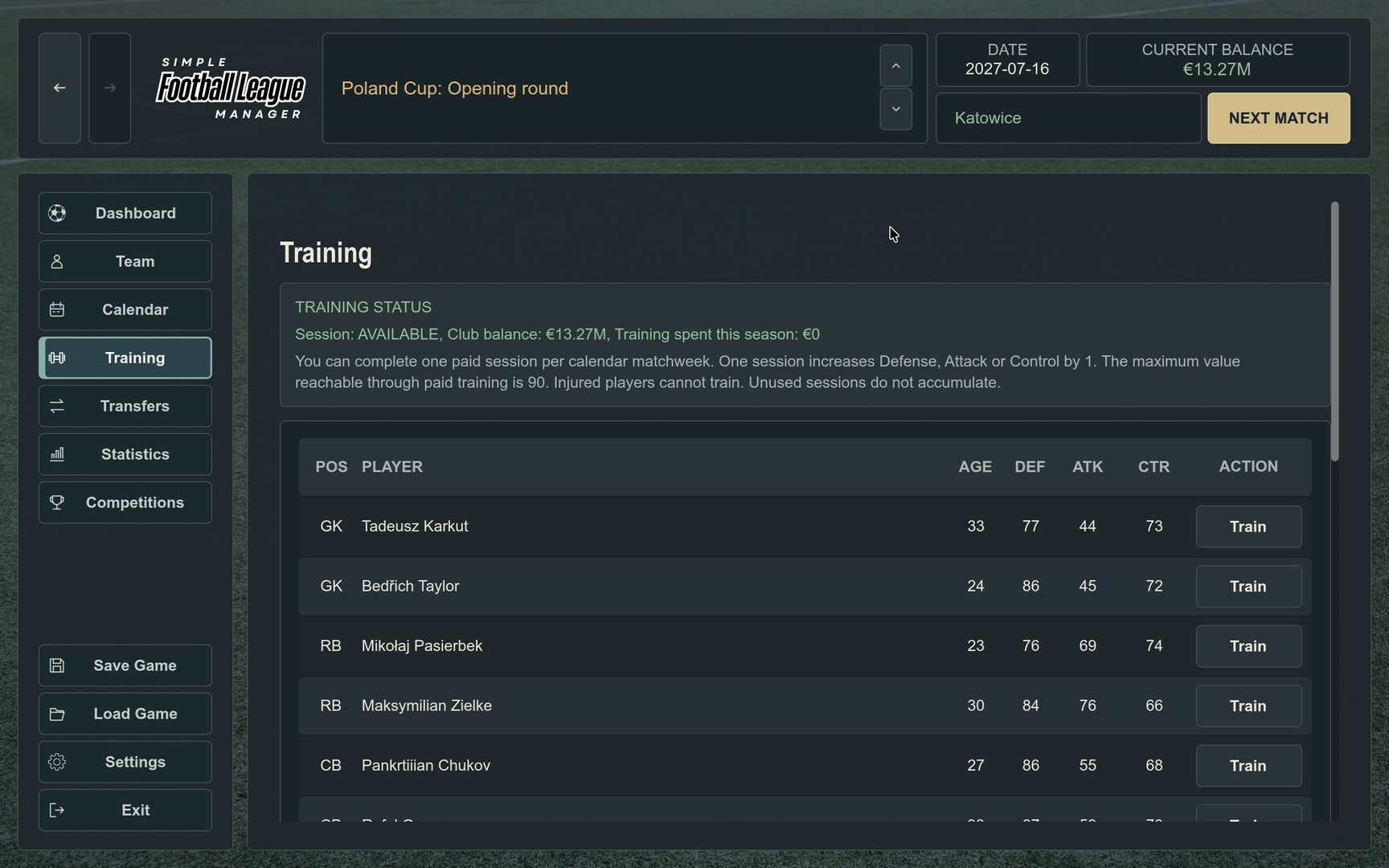Train right back Maksymilian Zielke
The image size is (1389, 868).
pyautogui.click(x=1248, y=706)
